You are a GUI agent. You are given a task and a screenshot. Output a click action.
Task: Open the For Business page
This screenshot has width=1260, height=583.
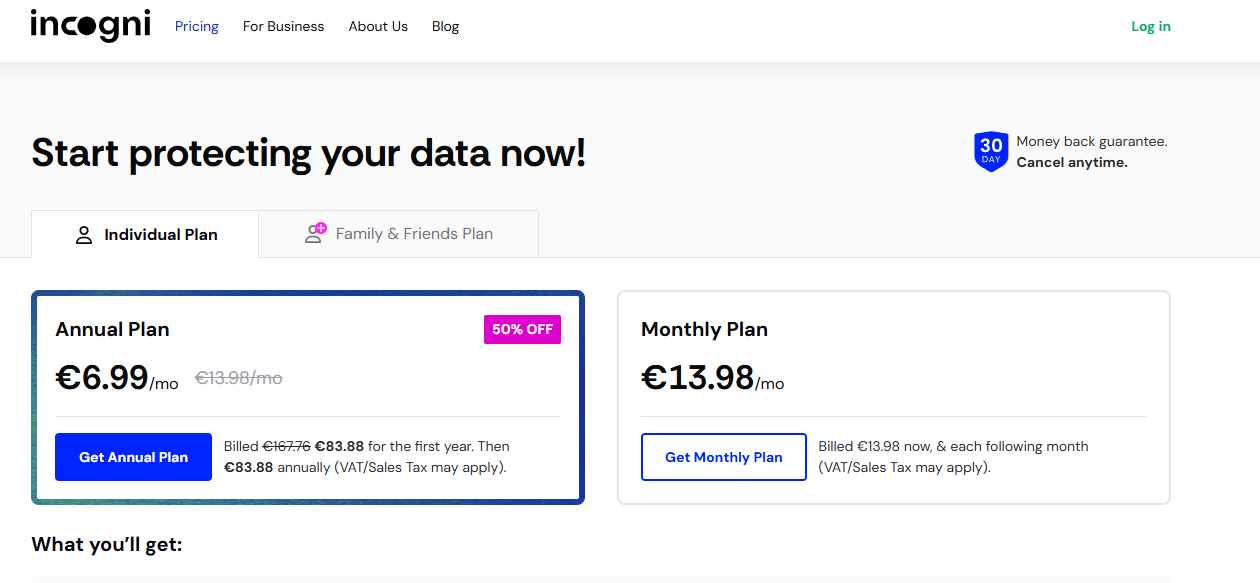pos(283,26)
